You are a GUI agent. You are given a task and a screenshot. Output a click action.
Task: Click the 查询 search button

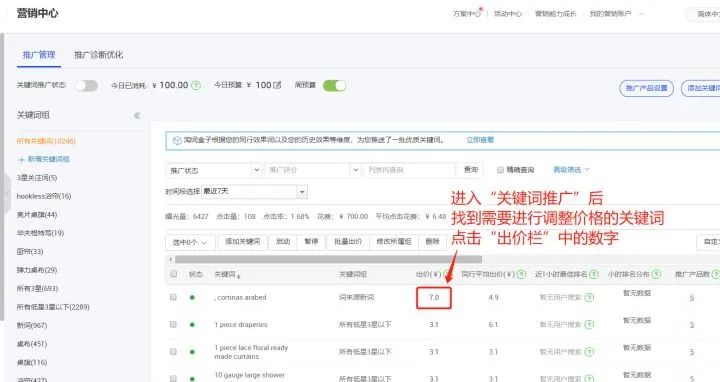[471, 170]
